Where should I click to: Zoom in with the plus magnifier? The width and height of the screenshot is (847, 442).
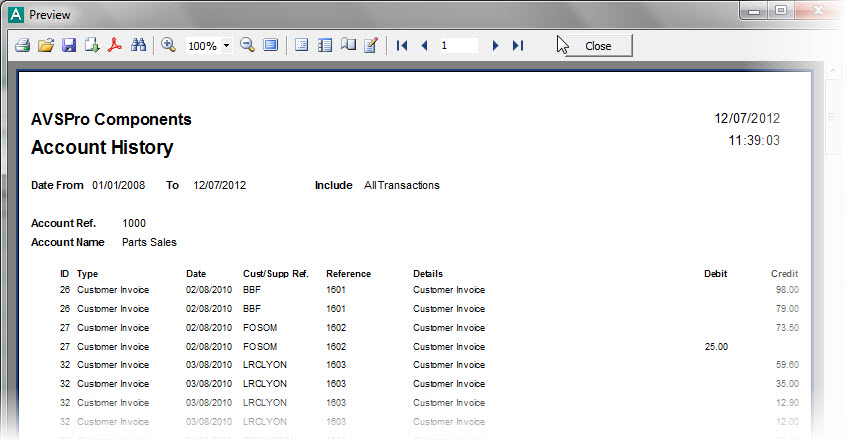pos(168,46)
